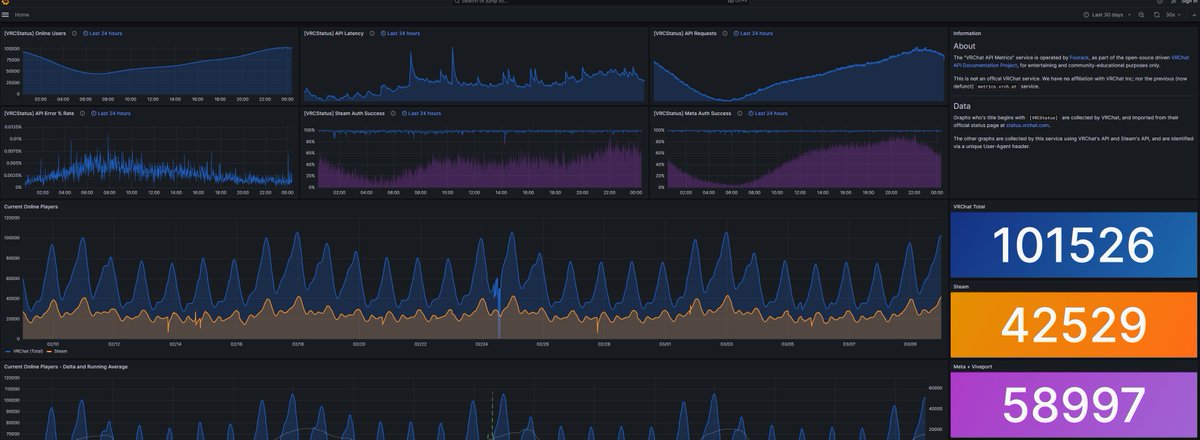
Task: Refresh the dashboard with the refresh icon
Action: click(1156, 15)
